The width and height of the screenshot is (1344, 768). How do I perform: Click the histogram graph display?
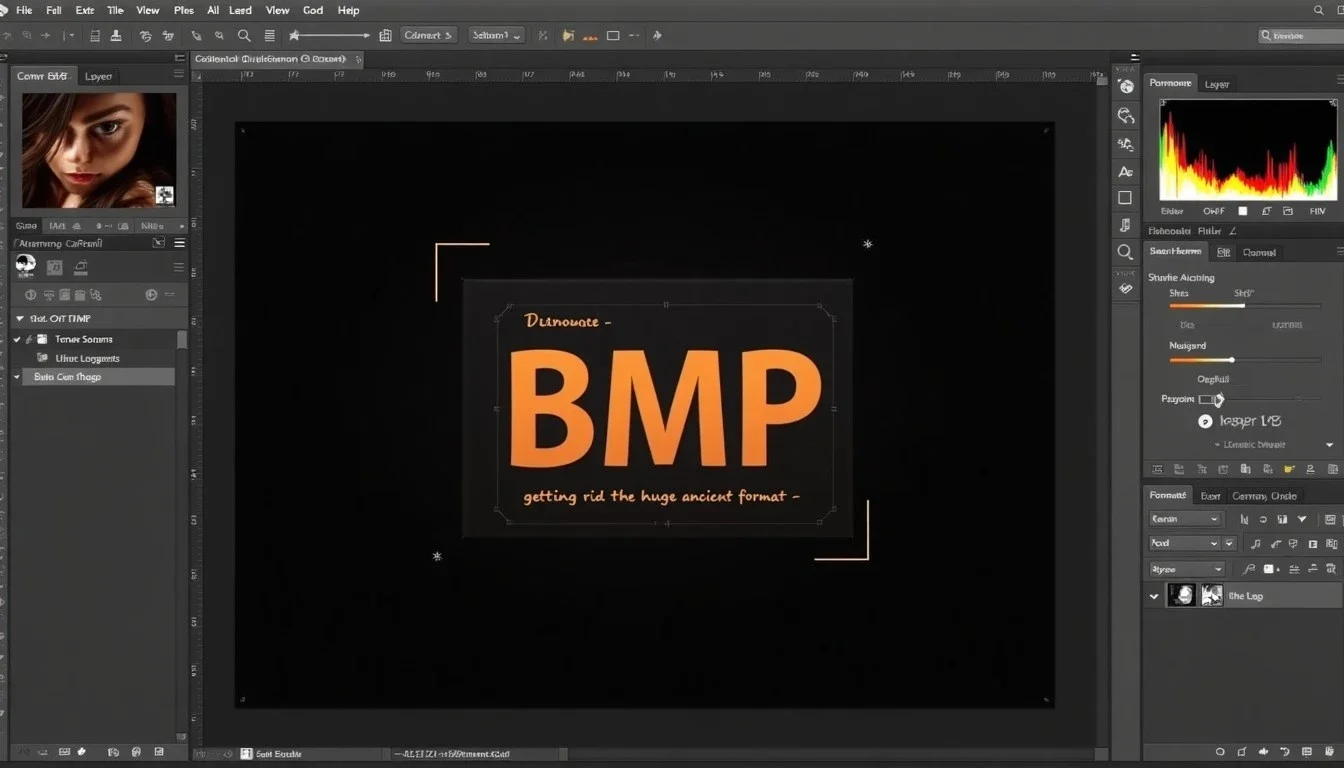point(1248,150)
